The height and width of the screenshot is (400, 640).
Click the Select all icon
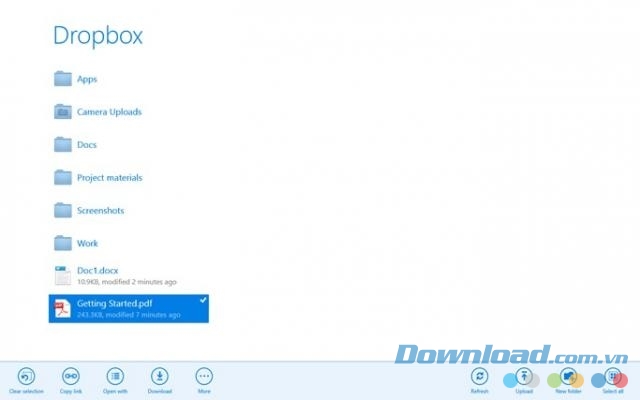[613, 376]
